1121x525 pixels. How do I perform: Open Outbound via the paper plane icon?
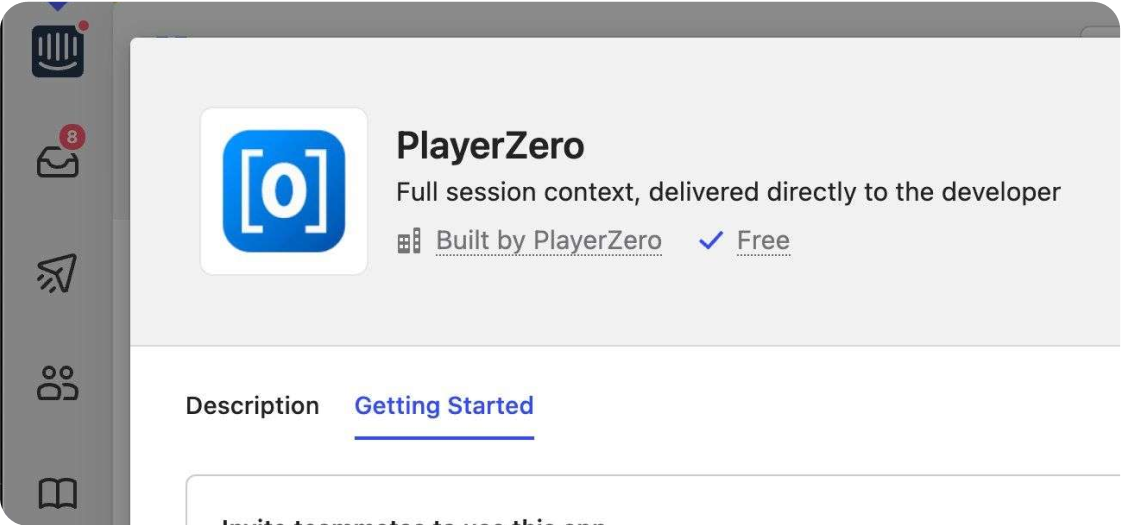pos(57,274)
